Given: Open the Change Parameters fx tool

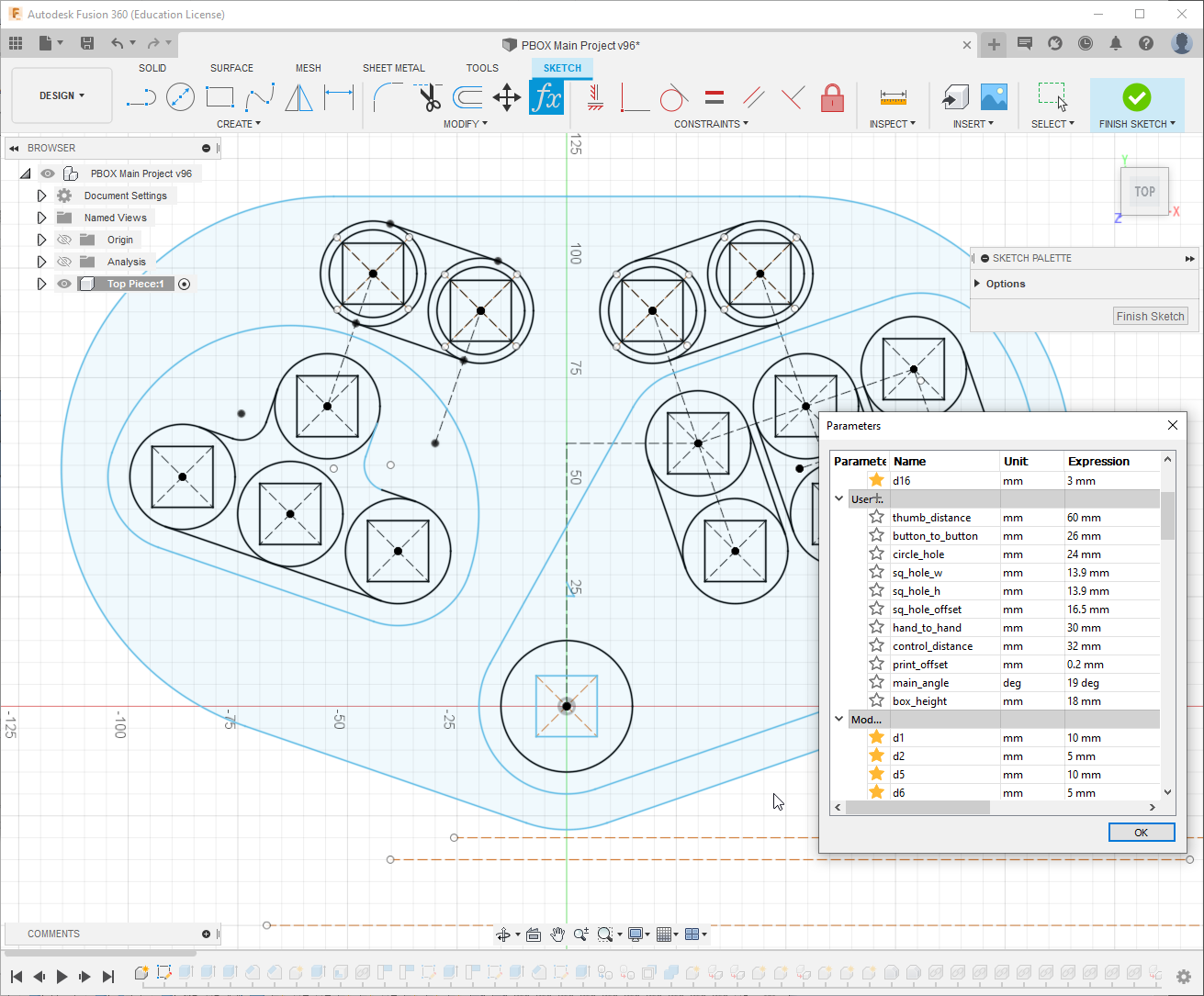Looking at the screenshot, I should [546, 97].
